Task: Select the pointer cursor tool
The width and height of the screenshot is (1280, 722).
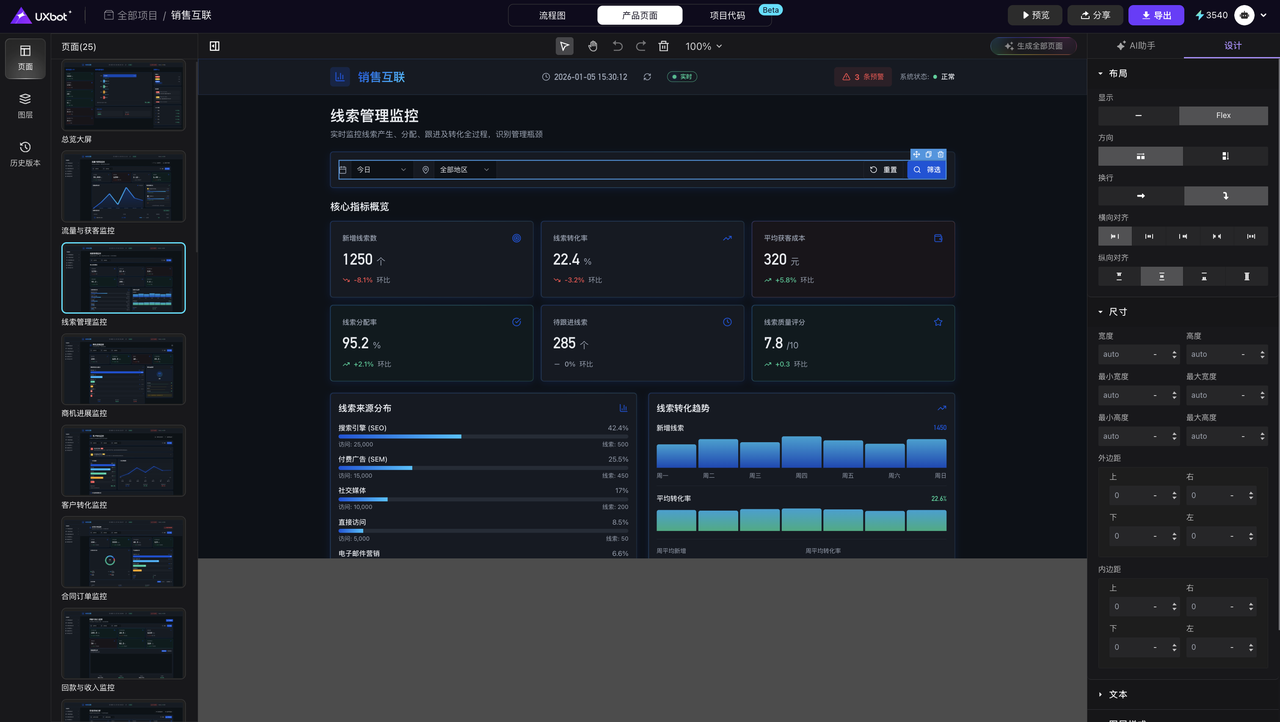Action: tap(565, 46)
